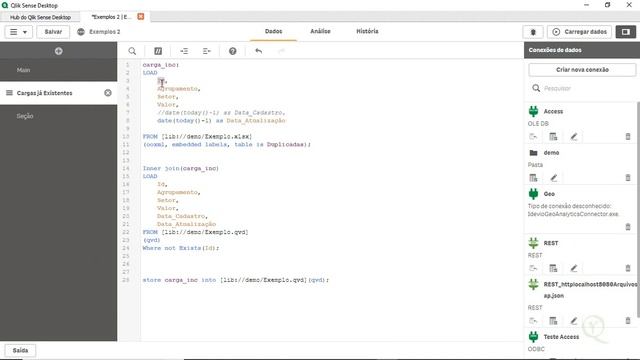Select the Main script section
640x360 pixels.
pos(58,70)
